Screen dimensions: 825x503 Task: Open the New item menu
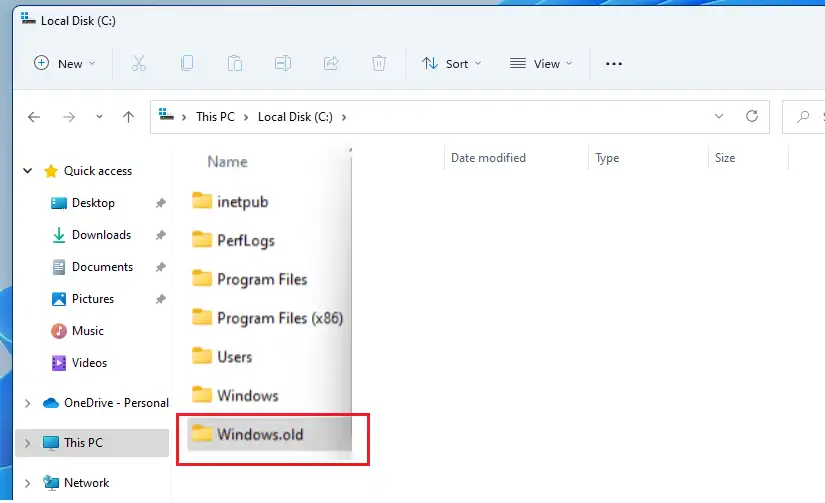click(64, 64)
